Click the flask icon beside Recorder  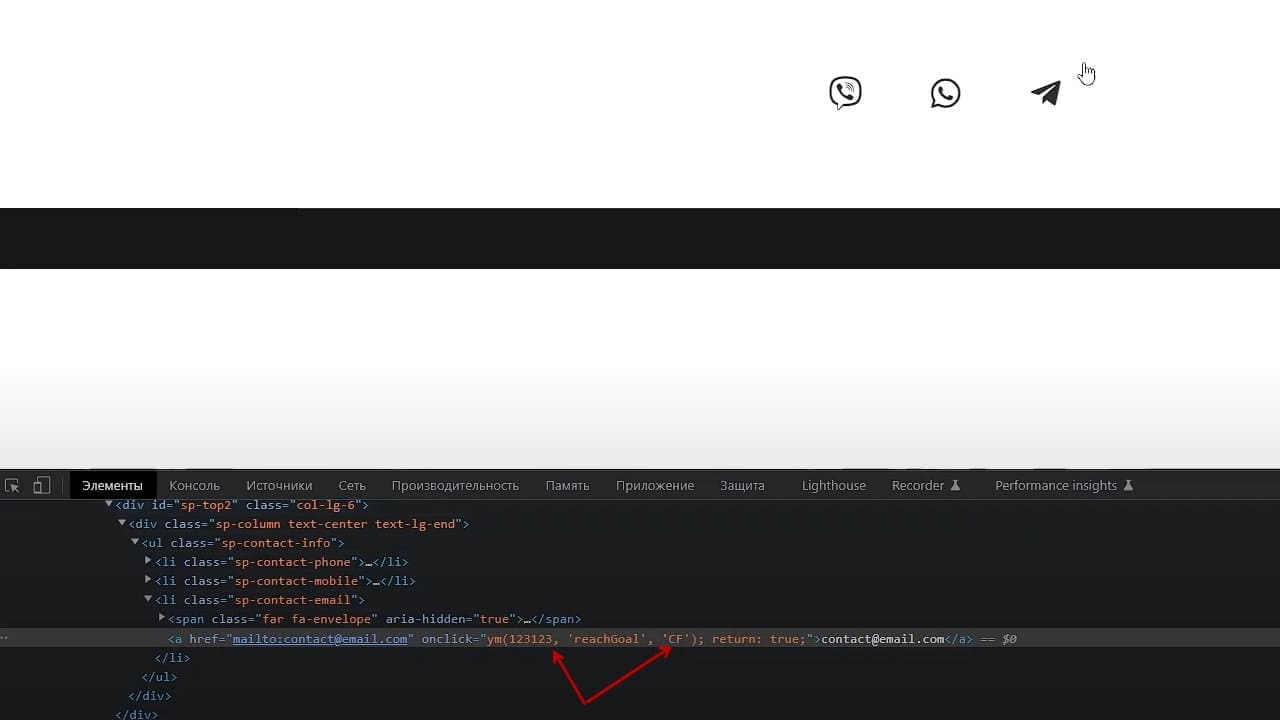pyautogui.click(x=955, y=486)
